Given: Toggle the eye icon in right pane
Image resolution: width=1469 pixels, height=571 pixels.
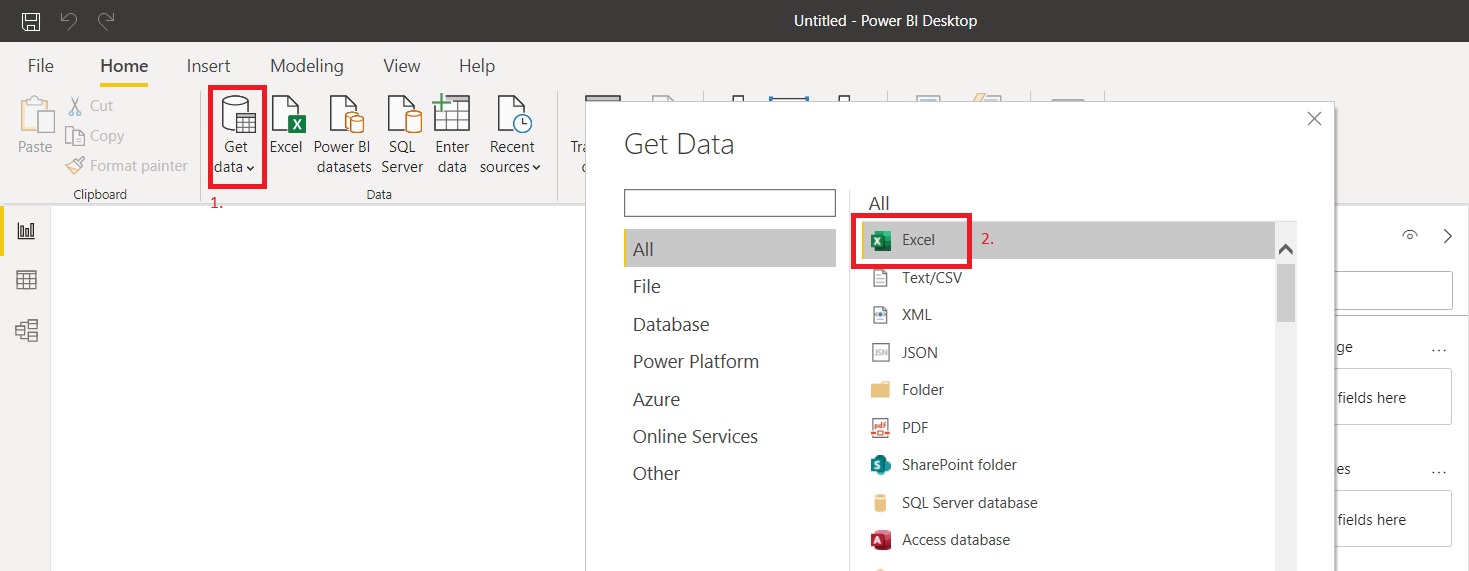Looking at the screenshot, I should (1410, 236).
